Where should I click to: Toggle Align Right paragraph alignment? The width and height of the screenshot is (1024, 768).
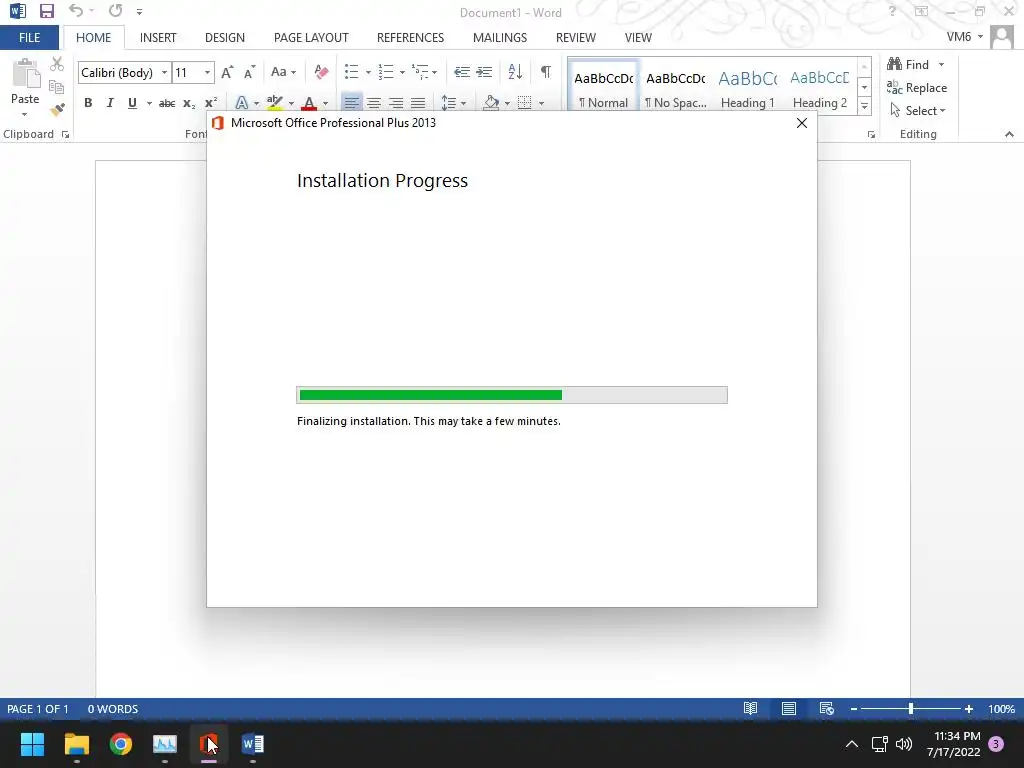396,103
